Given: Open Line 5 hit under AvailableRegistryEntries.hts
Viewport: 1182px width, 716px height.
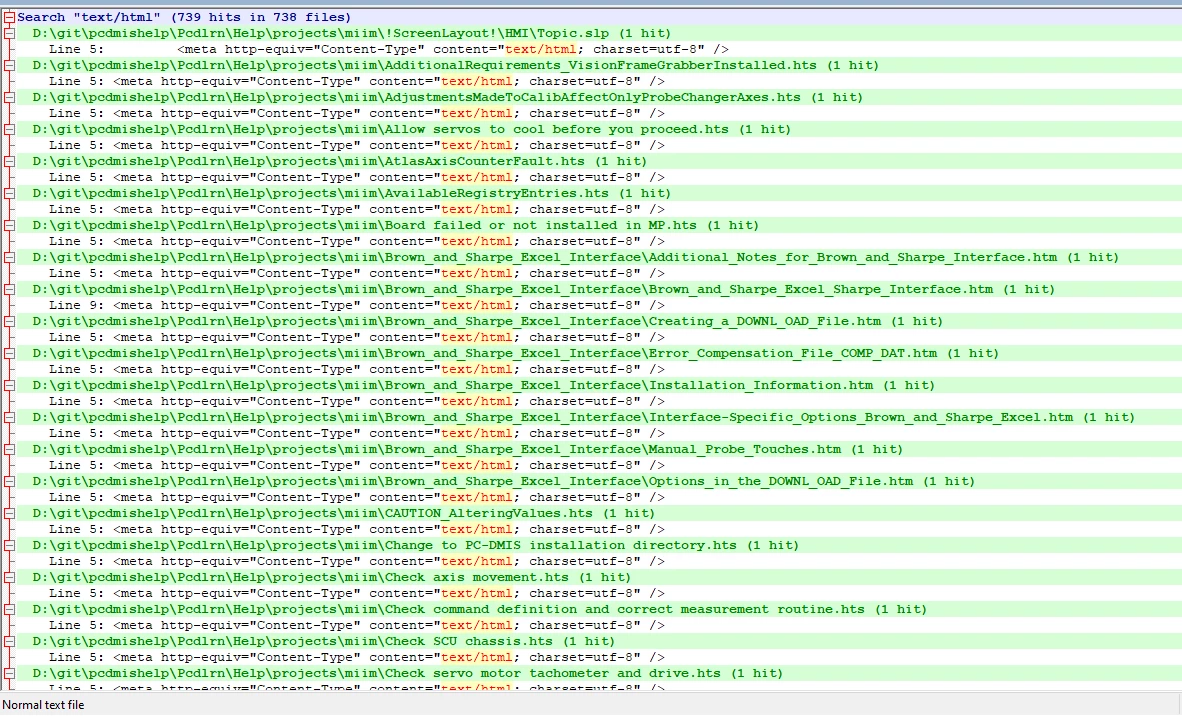Looking at the screenshot, I should point(357,210).
